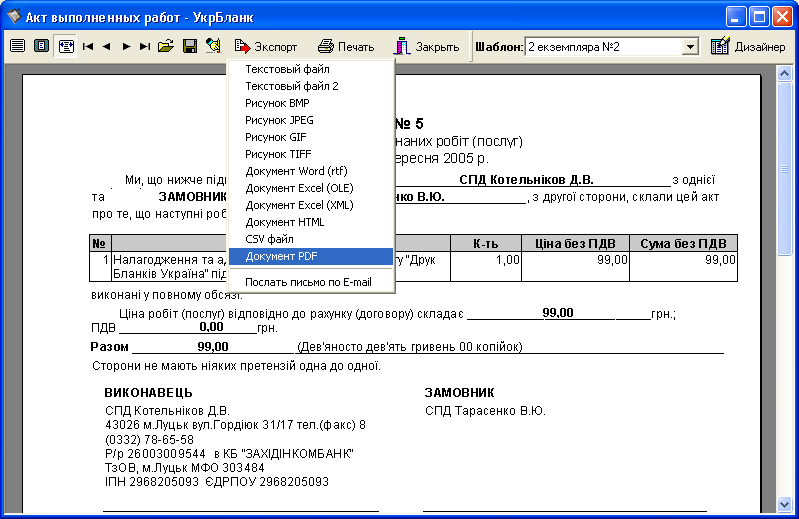
Task: Click the find text icon in toolbar
Action: click(212, 46)
